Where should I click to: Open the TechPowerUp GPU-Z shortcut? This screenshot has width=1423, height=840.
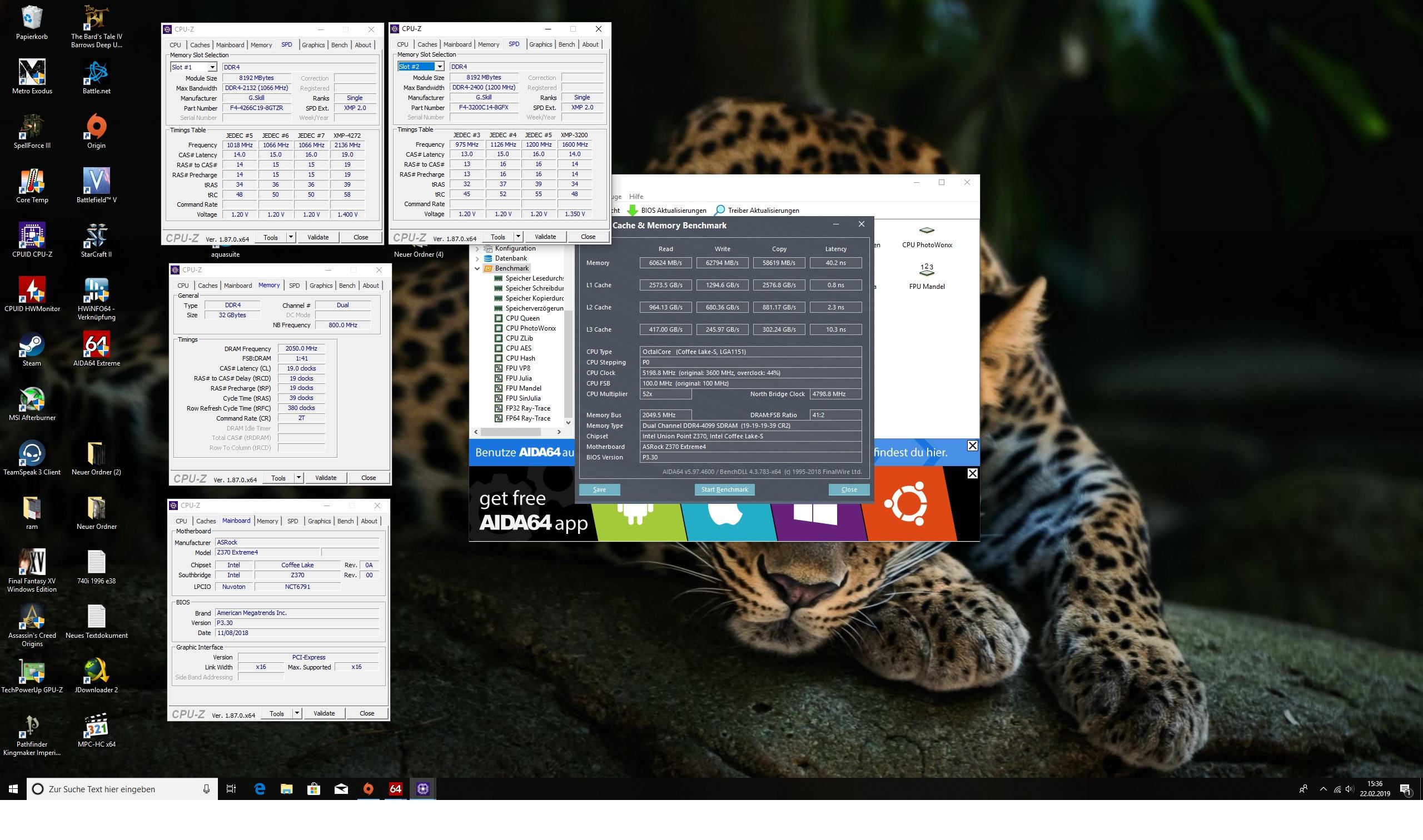tap(32, 671)
